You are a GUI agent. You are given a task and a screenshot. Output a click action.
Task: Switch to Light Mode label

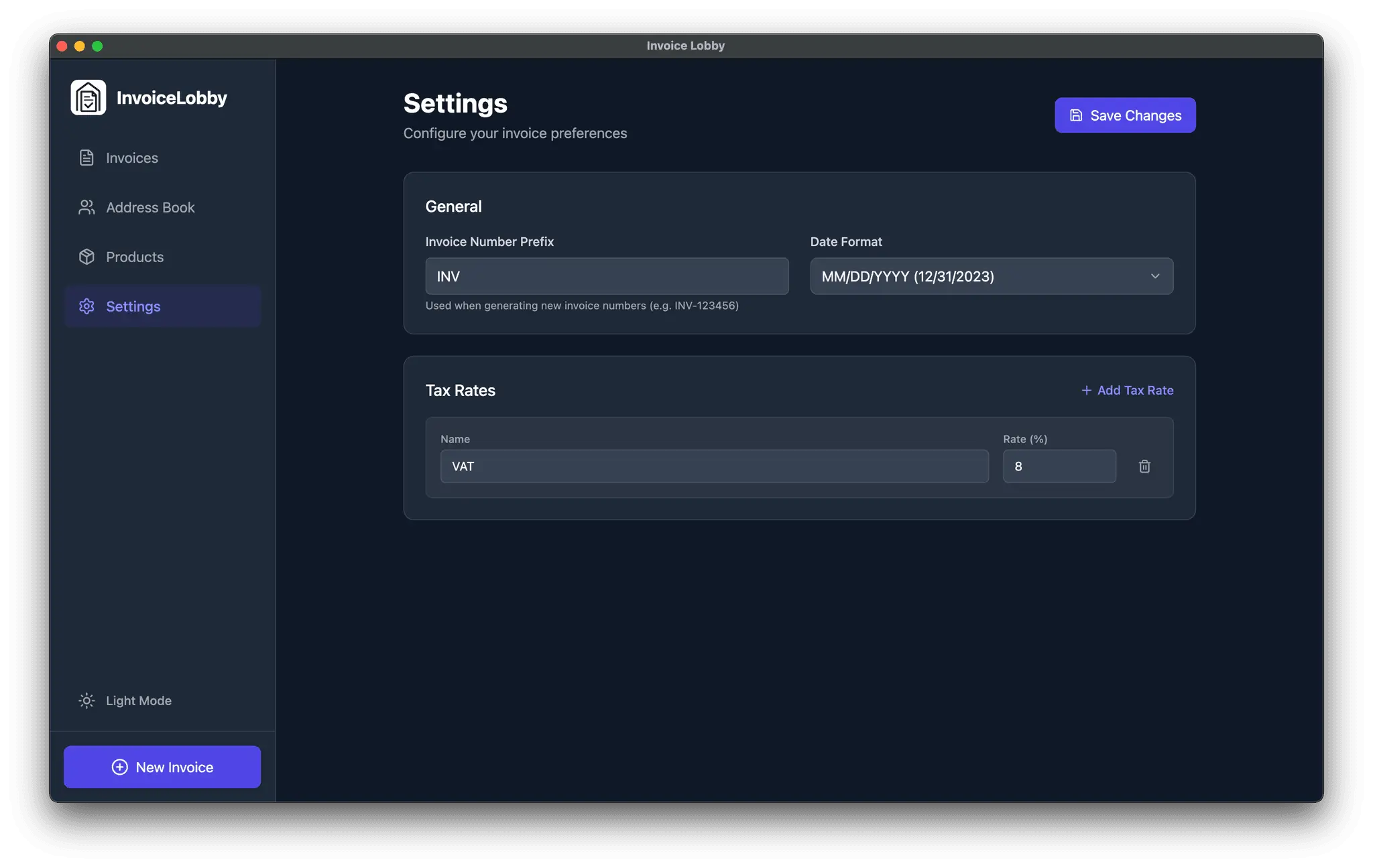click(x=139, y=700)
